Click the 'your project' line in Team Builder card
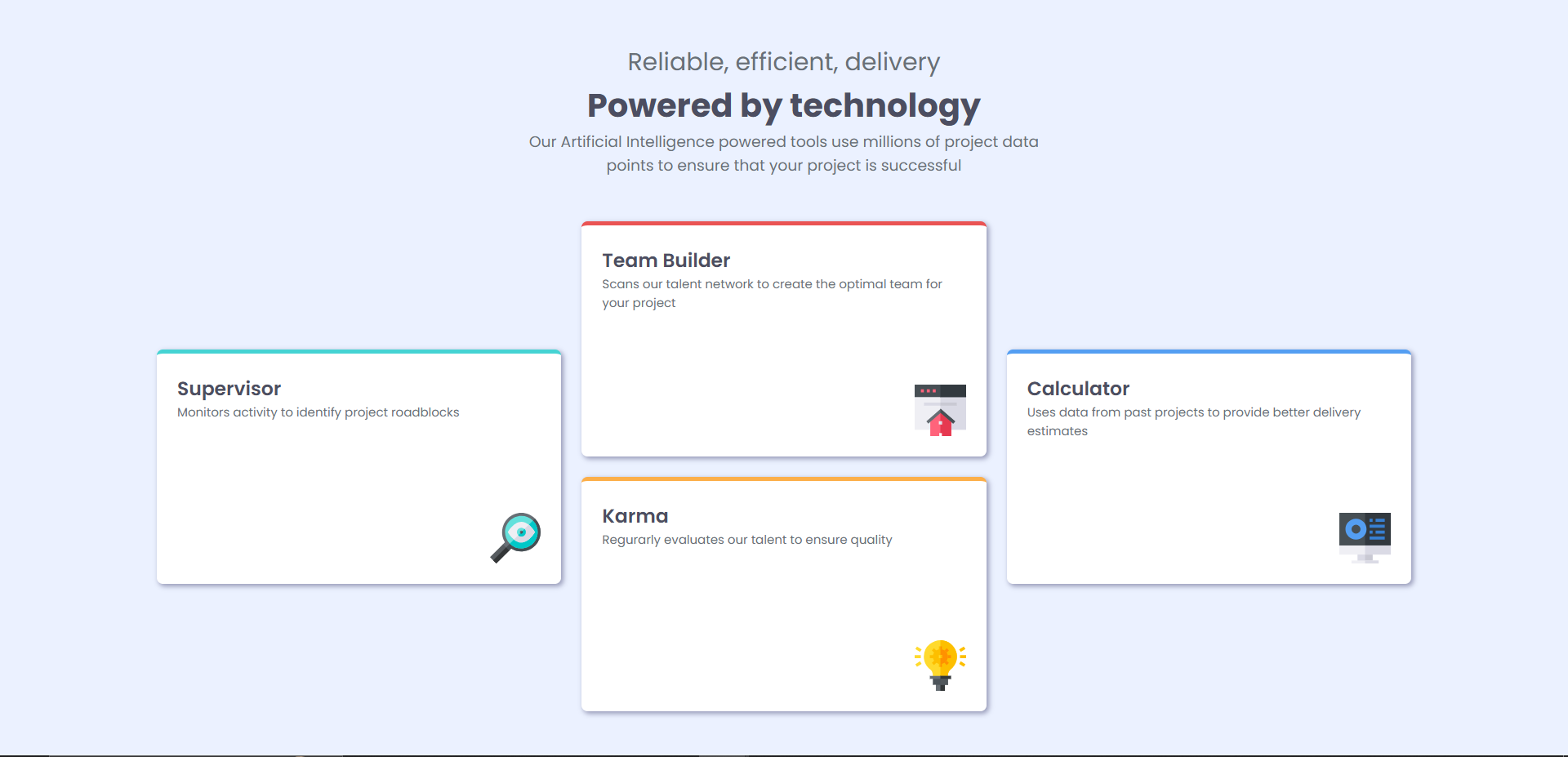Image resolution: width=1568 pixels, height=757 pixels. (639, 303)
